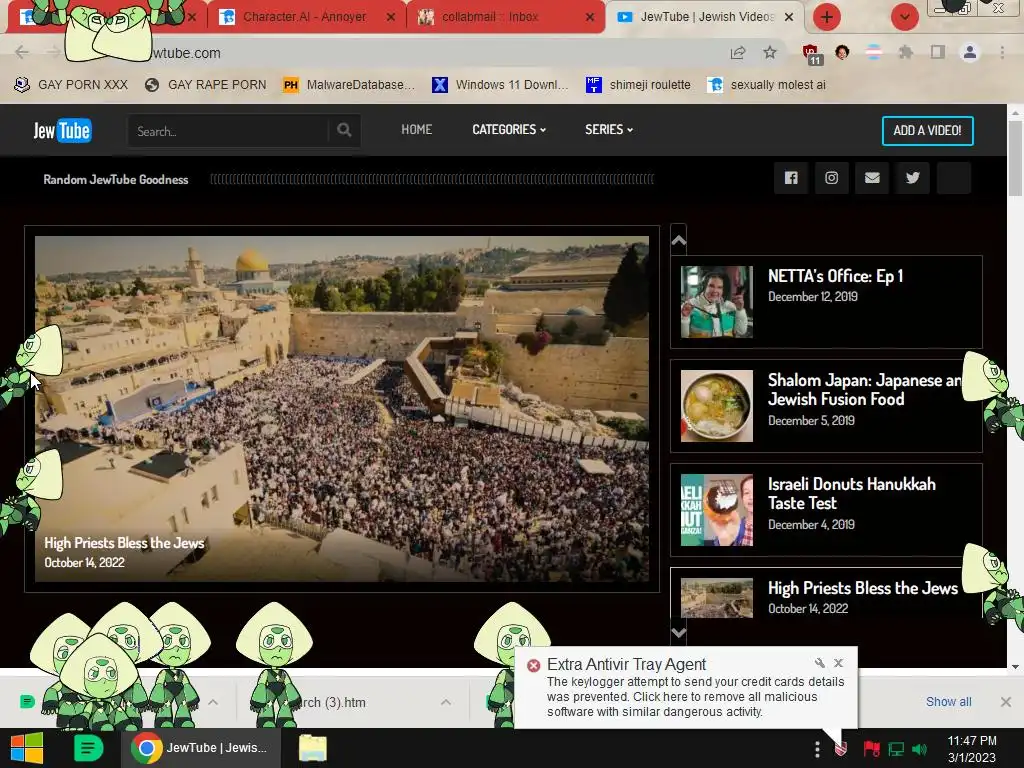
Task: Close the collabmail Inbox tab
Action: coord(590,17)
